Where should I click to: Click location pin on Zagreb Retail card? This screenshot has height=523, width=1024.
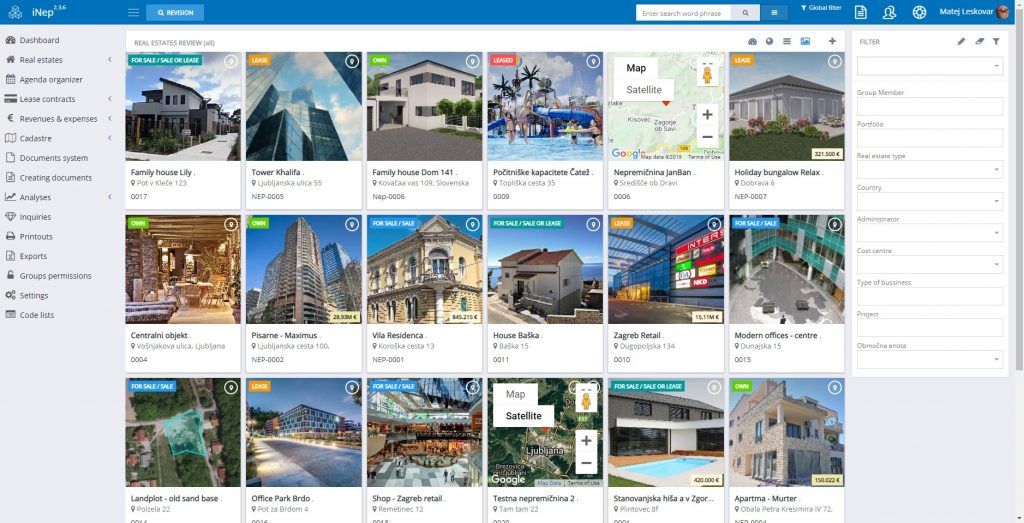coord(714,225)
